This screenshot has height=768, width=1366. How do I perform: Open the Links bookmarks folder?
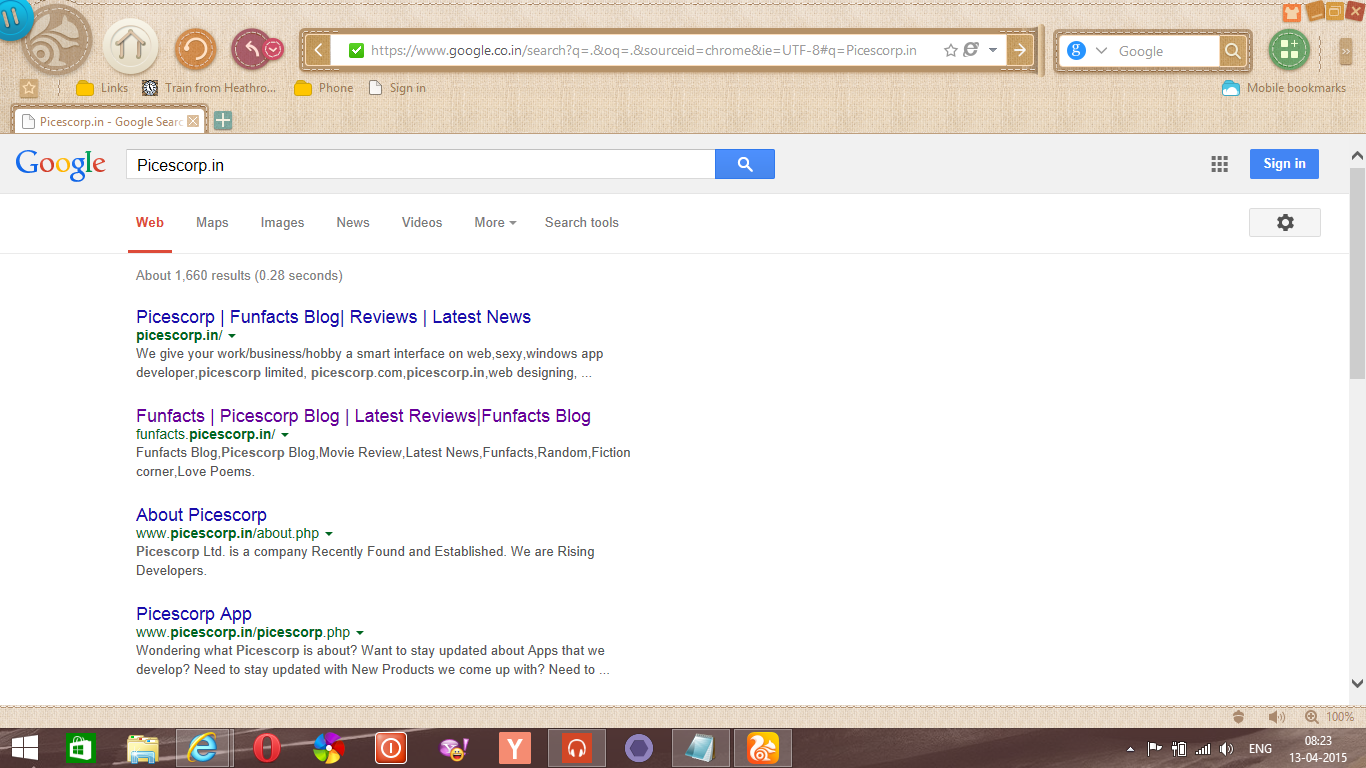coord(102,88)
